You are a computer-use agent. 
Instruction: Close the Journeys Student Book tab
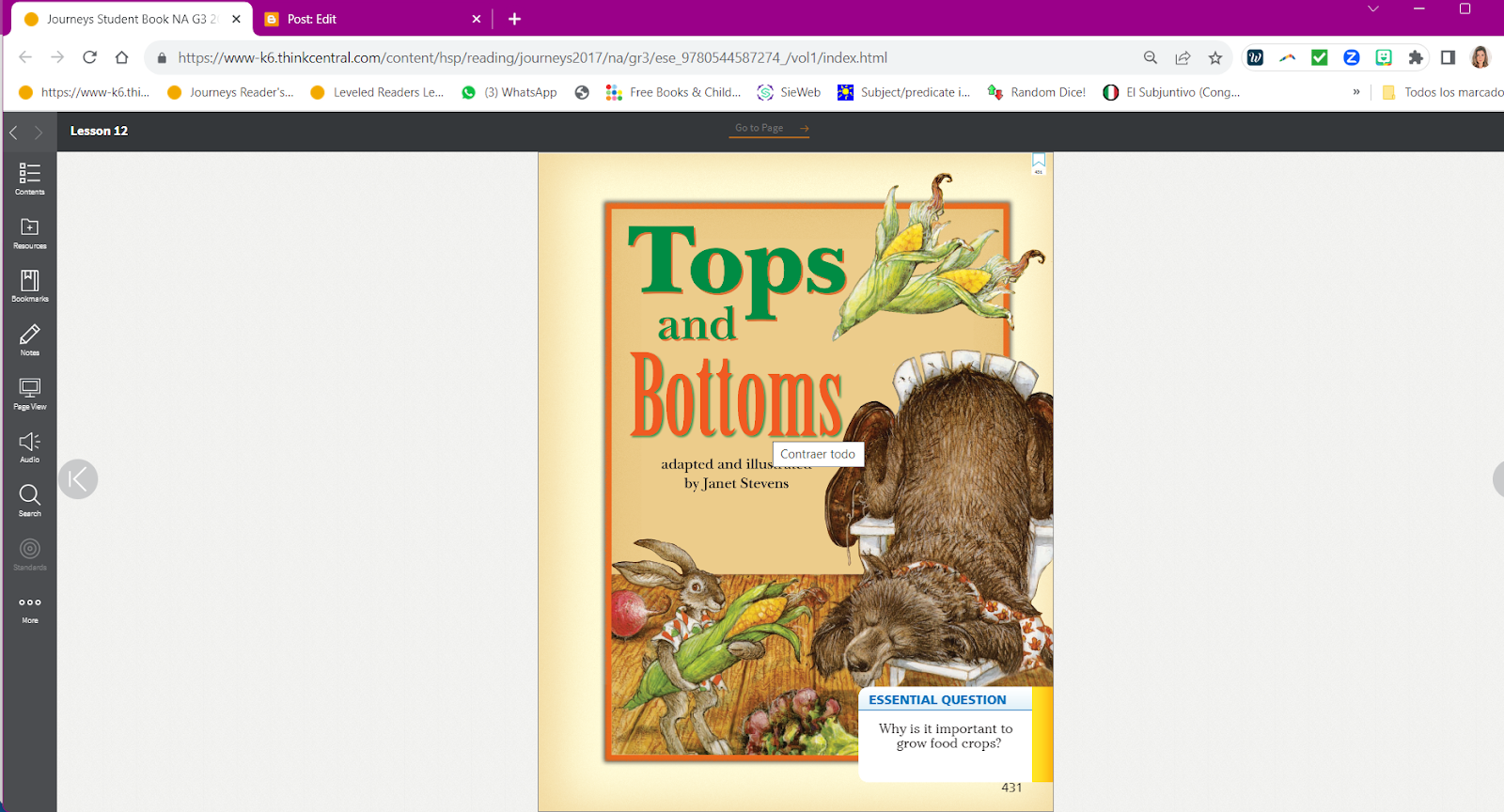pyautogui.click(x=236, y=19)
